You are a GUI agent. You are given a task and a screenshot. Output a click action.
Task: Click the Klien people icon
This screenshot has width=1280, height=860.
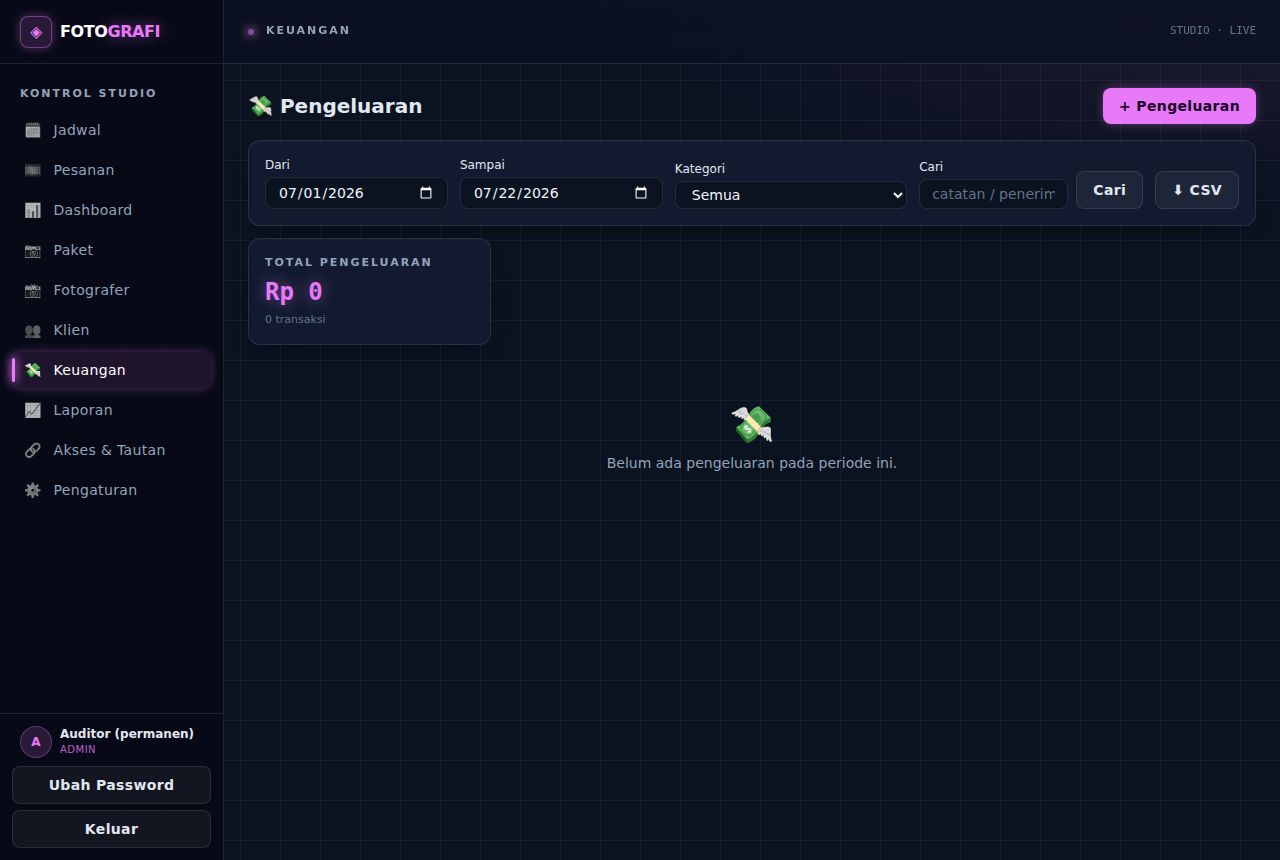[33, 330]
